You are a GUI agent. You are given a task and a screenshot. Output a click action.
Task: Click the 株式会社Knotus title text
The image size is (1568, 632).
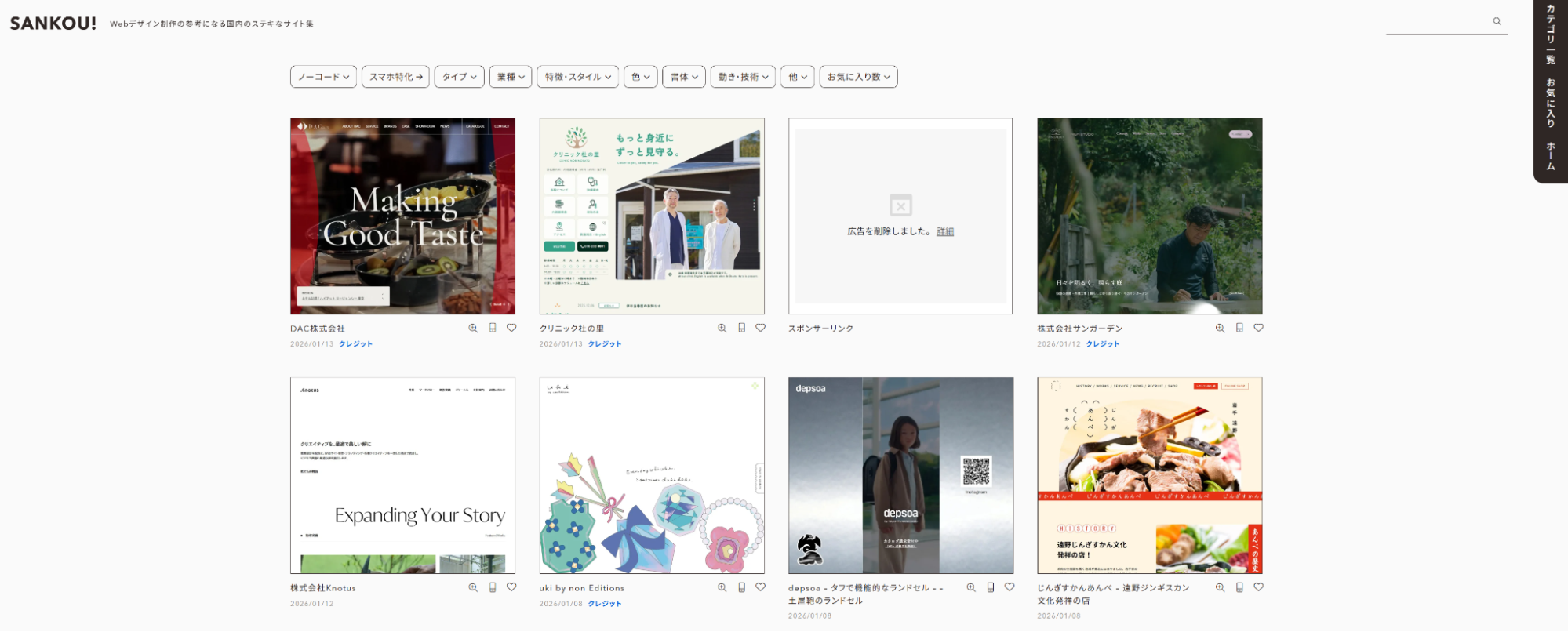[323, 588]
